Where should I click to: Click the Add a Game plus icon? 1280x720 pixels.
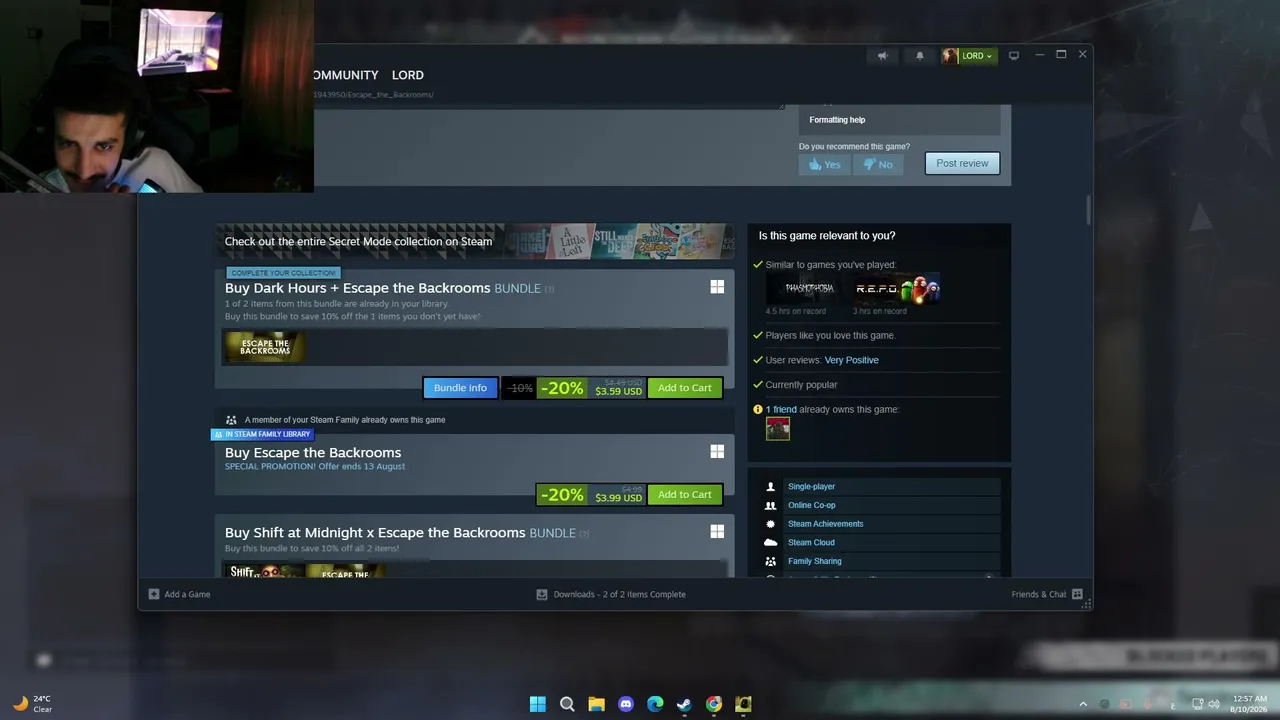point(154,594)
